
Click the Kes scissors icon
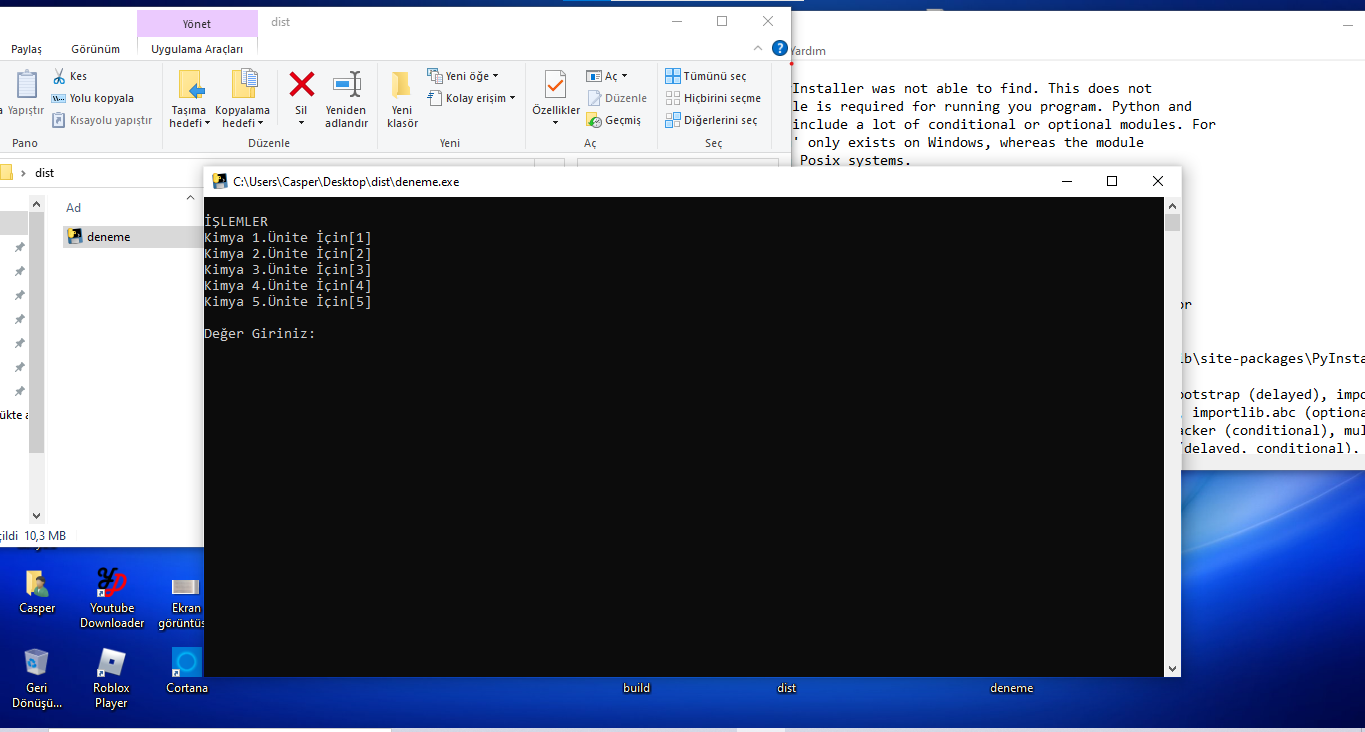point(59,76)
